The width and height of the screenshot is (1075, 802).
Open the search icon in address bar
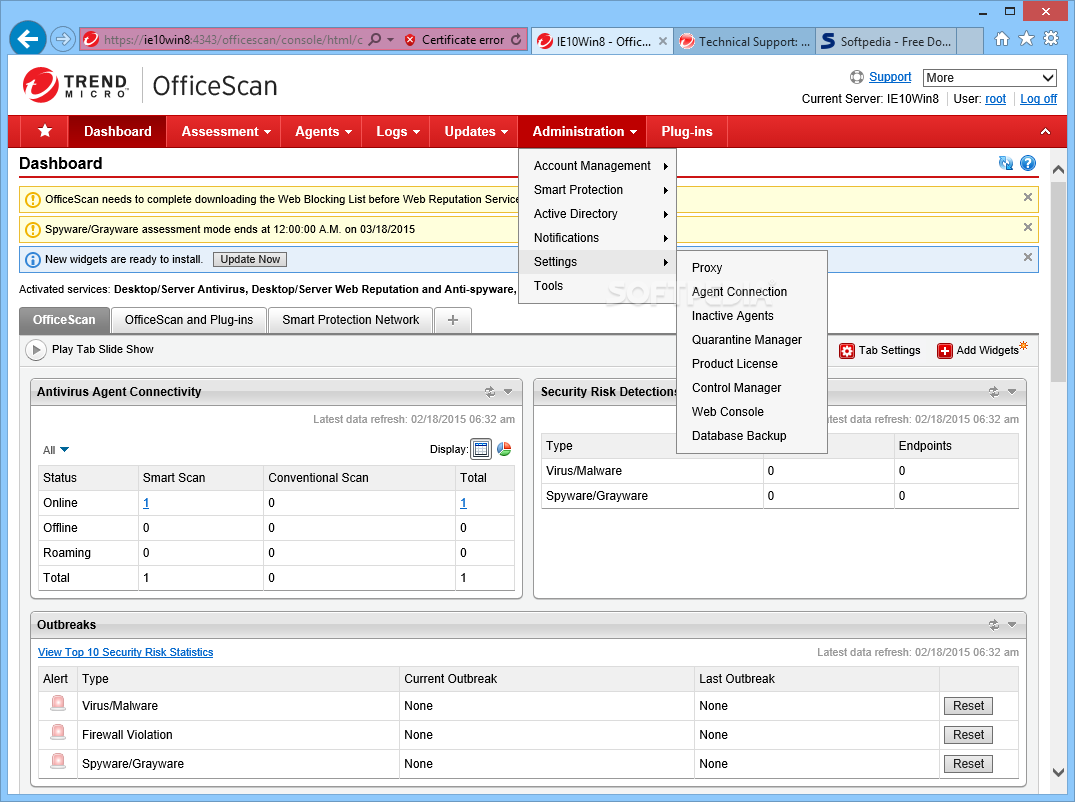click(375, 40)
